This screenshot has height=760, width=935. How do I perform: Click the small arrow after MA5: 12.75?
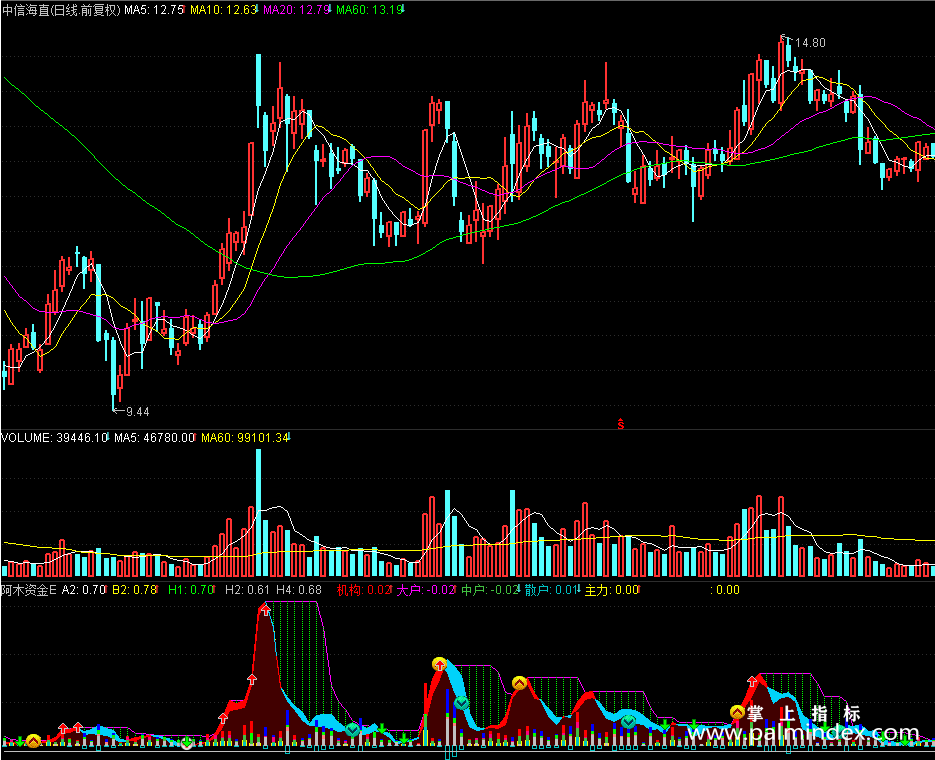coord(184,9)
